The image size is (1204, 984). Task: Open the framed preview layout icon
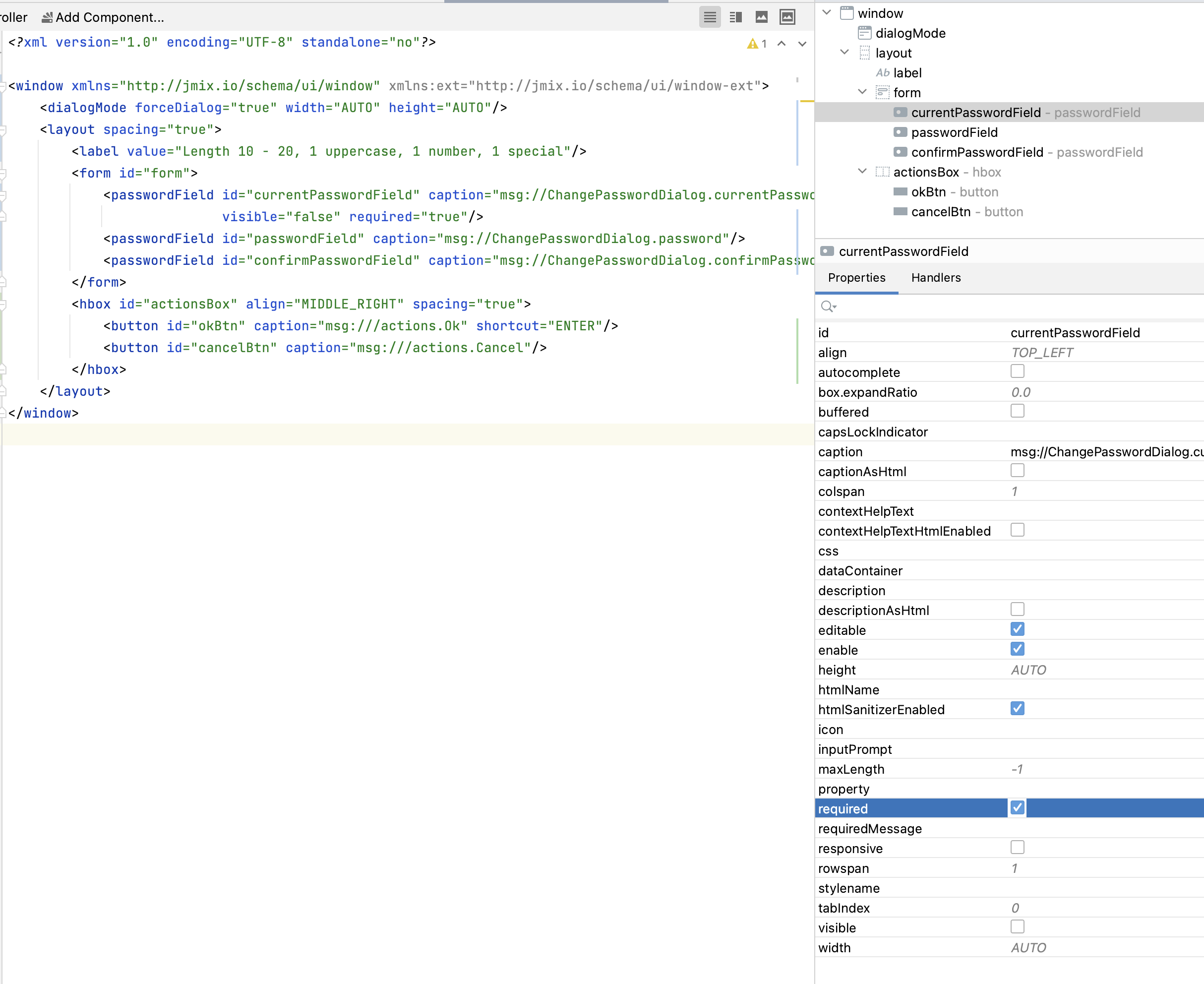(787, 17)
